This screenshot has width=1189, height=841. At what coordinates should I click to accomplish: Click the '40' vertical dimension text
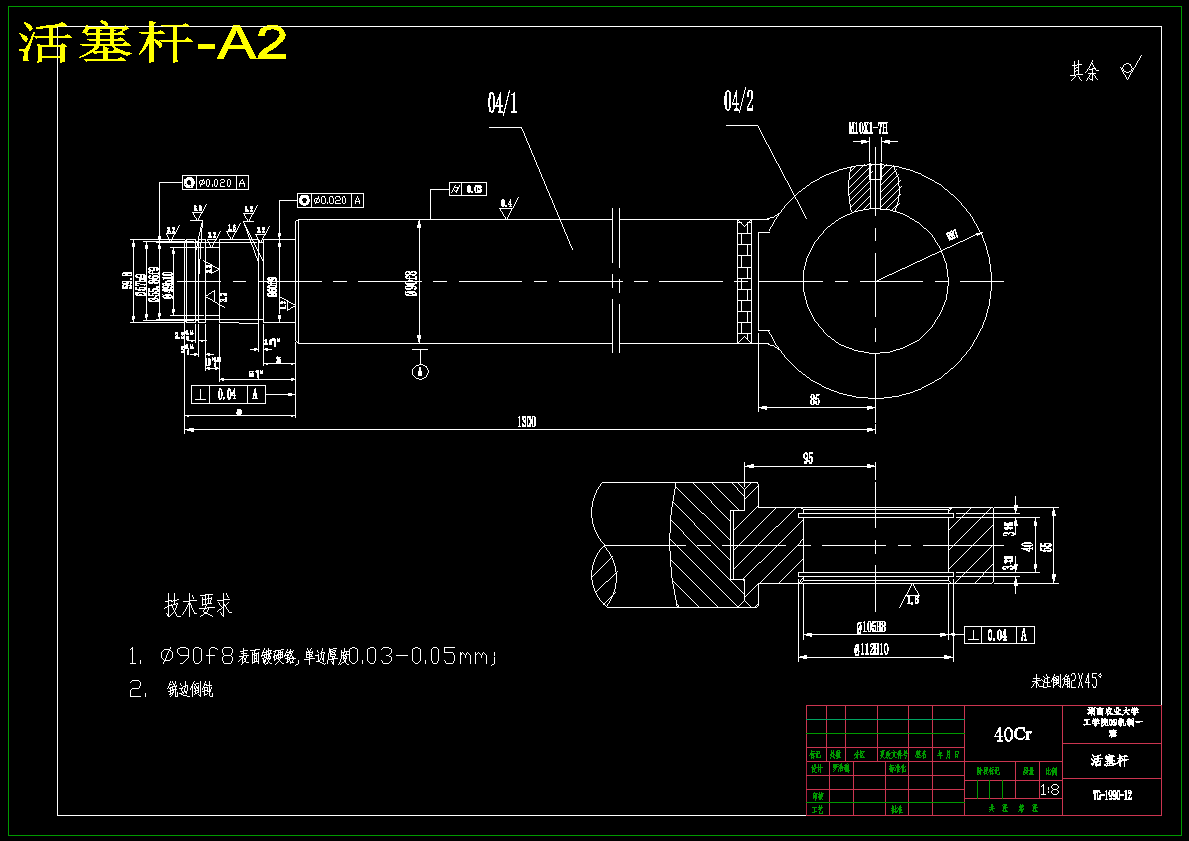[x=1028, y=545]
